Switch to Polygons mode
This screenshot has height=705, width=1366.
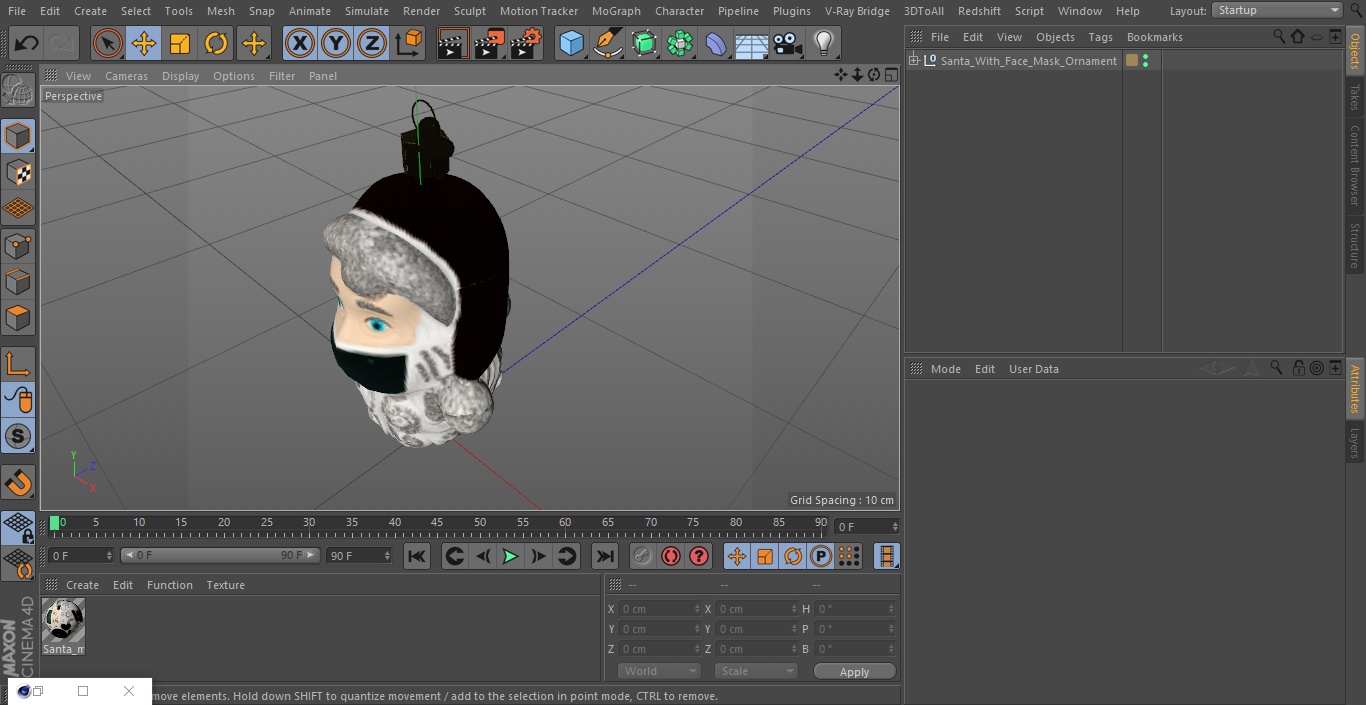pos(18,318)
